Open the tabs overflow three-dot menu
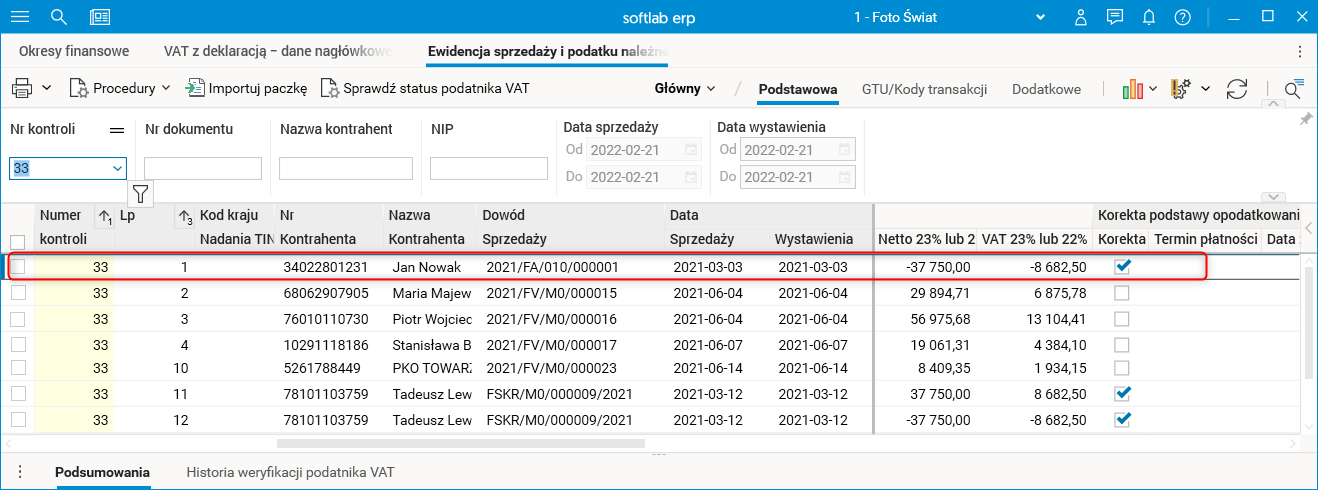Viewport: 1318px width, 490px height. point(1300,51)
